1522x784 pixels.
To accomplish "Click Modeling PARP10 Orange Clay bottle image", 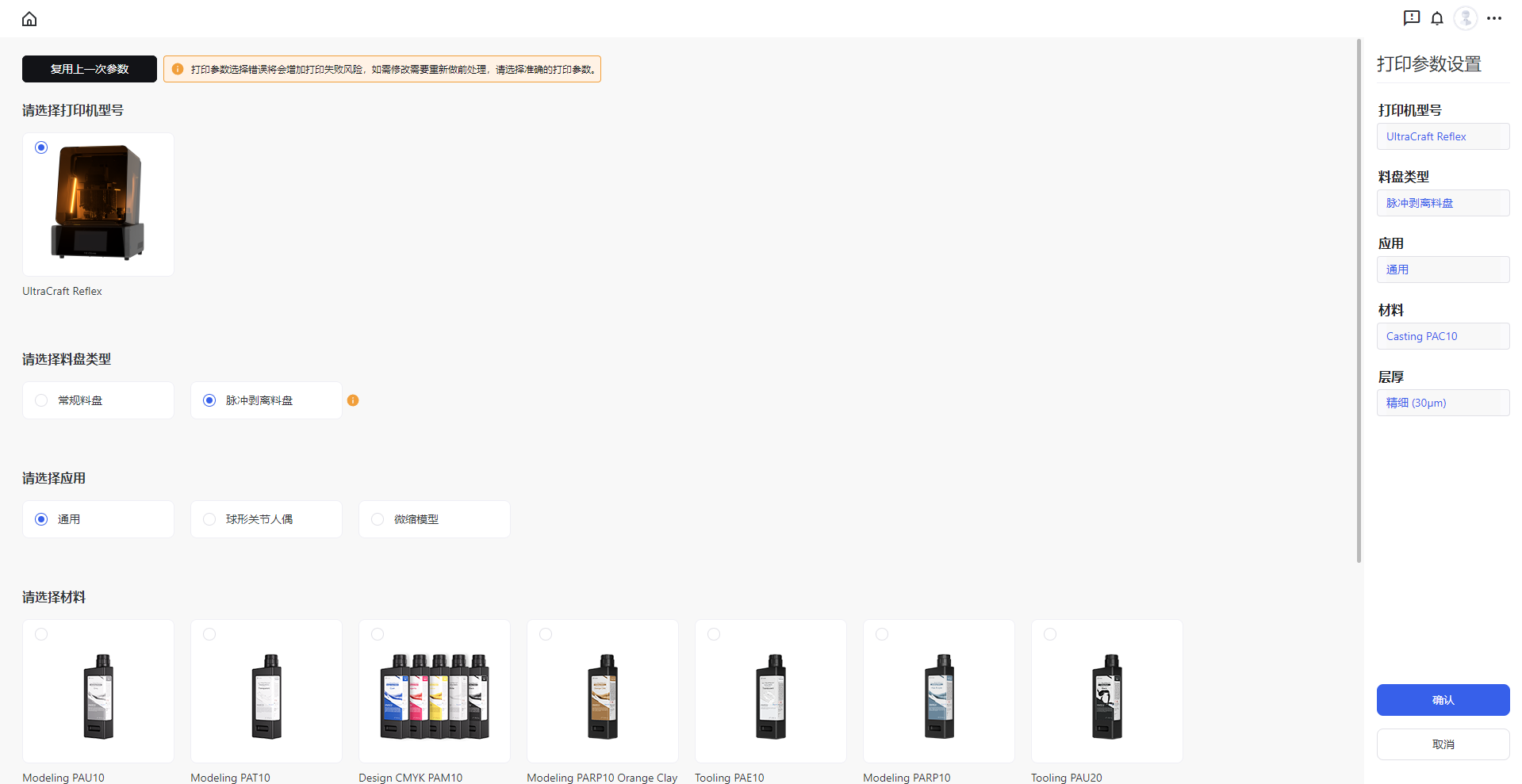I will click(603, 697).
